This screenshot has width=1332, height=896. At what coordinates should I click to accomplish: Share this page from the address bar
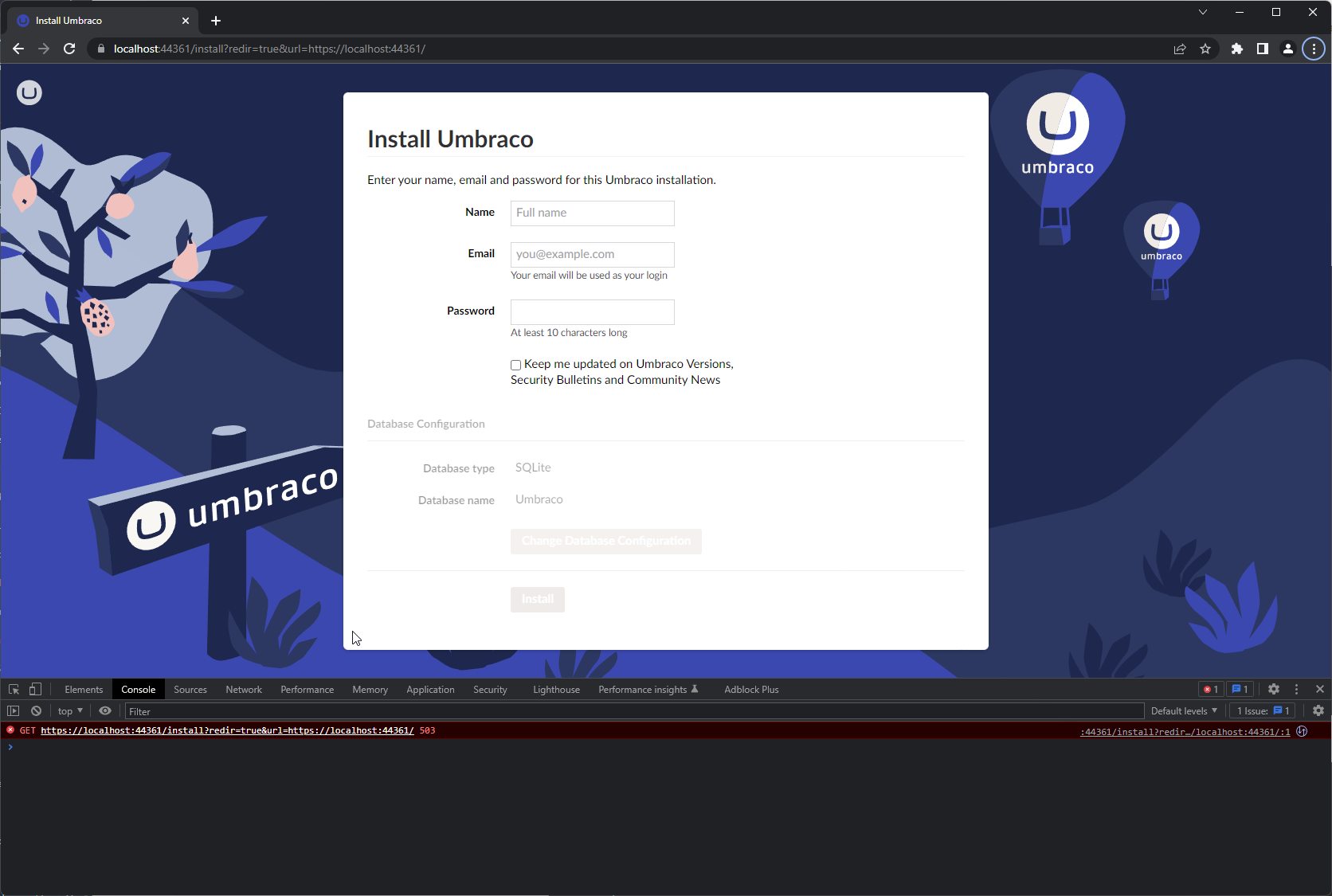point(1180,49)
